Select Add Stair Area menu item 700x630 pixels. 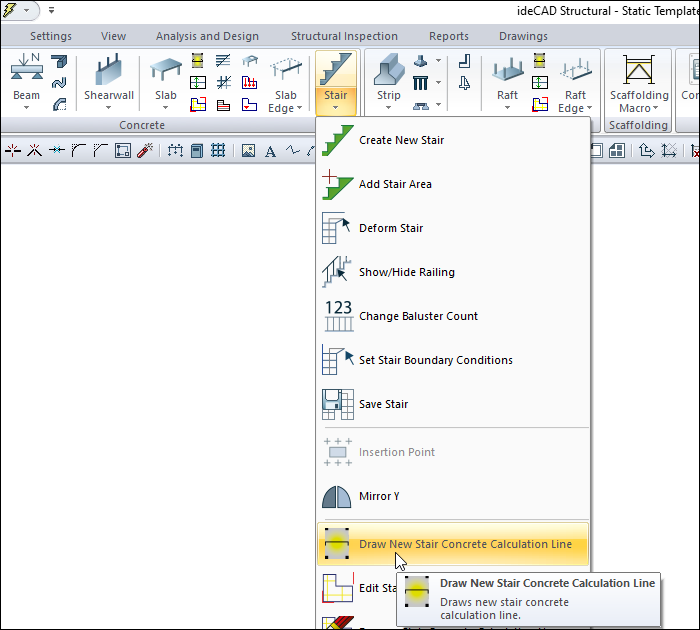[453, 184]
